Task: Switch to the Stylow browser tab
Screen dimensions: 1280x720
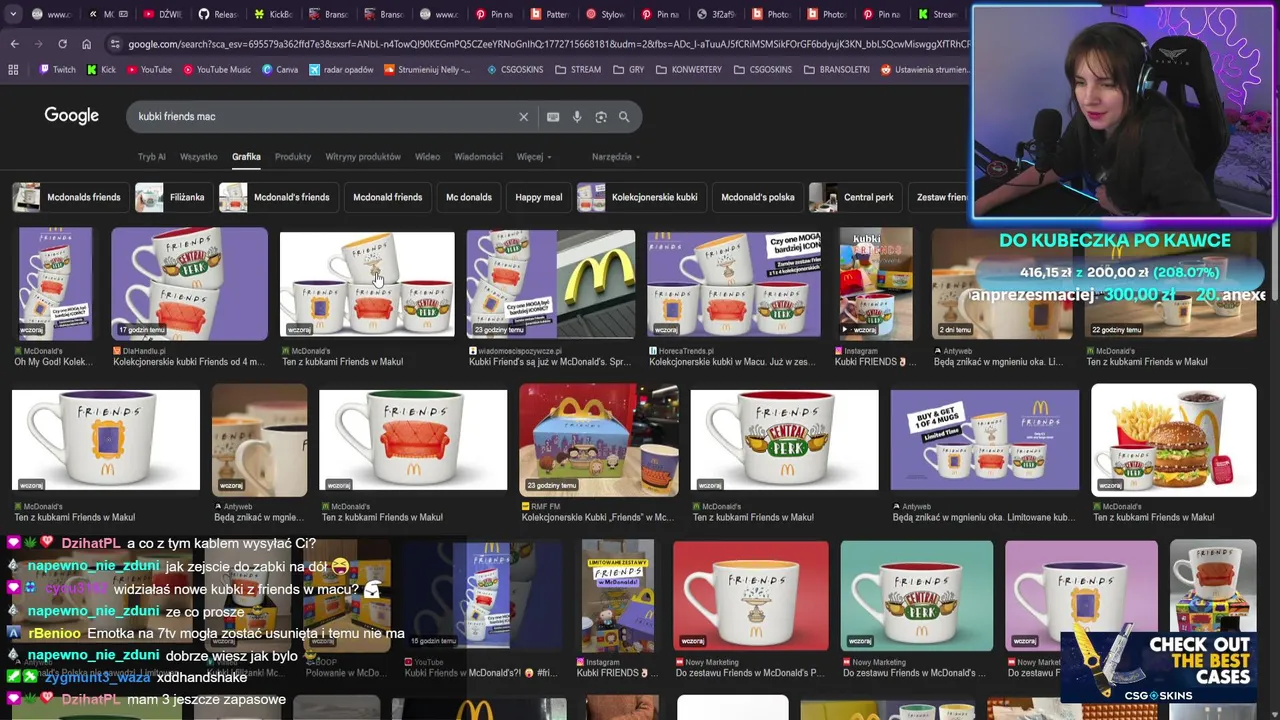Action: [605, 14]
